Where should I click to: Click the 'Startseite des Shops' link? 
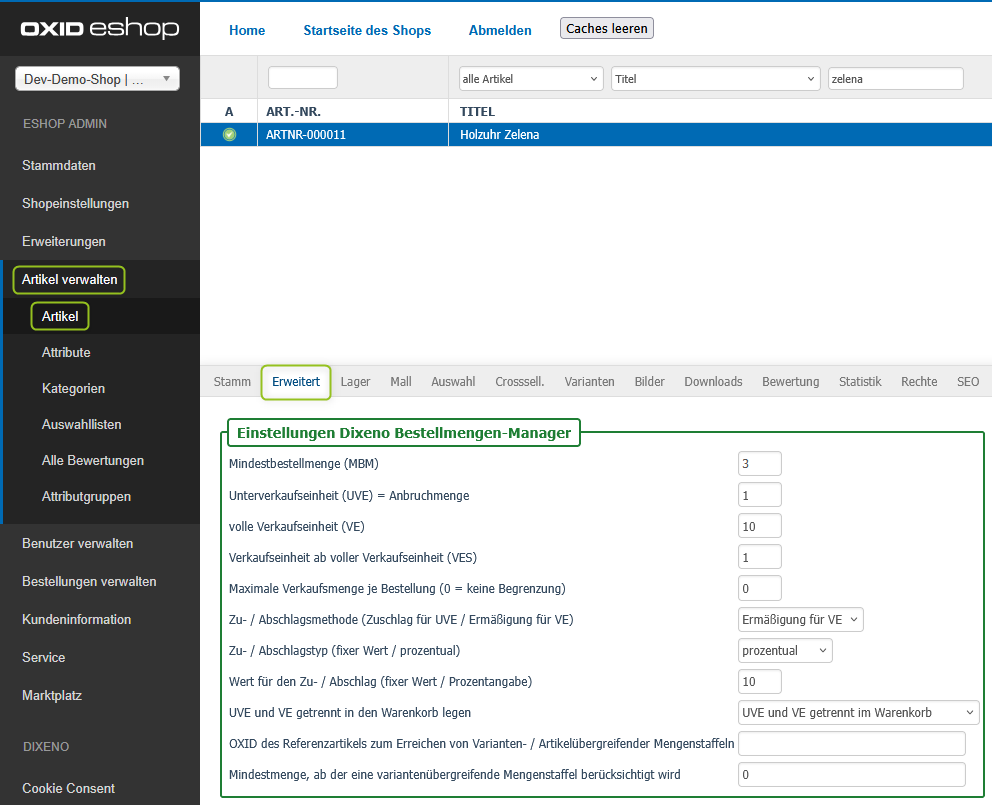click(367, 30)
